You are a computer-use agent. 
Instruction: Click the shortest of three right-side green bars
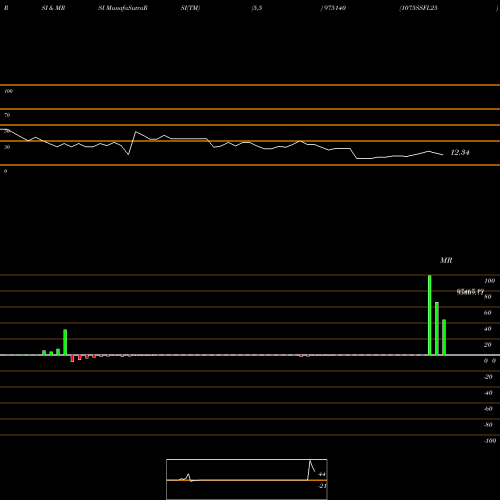click(x=444, y=337)
